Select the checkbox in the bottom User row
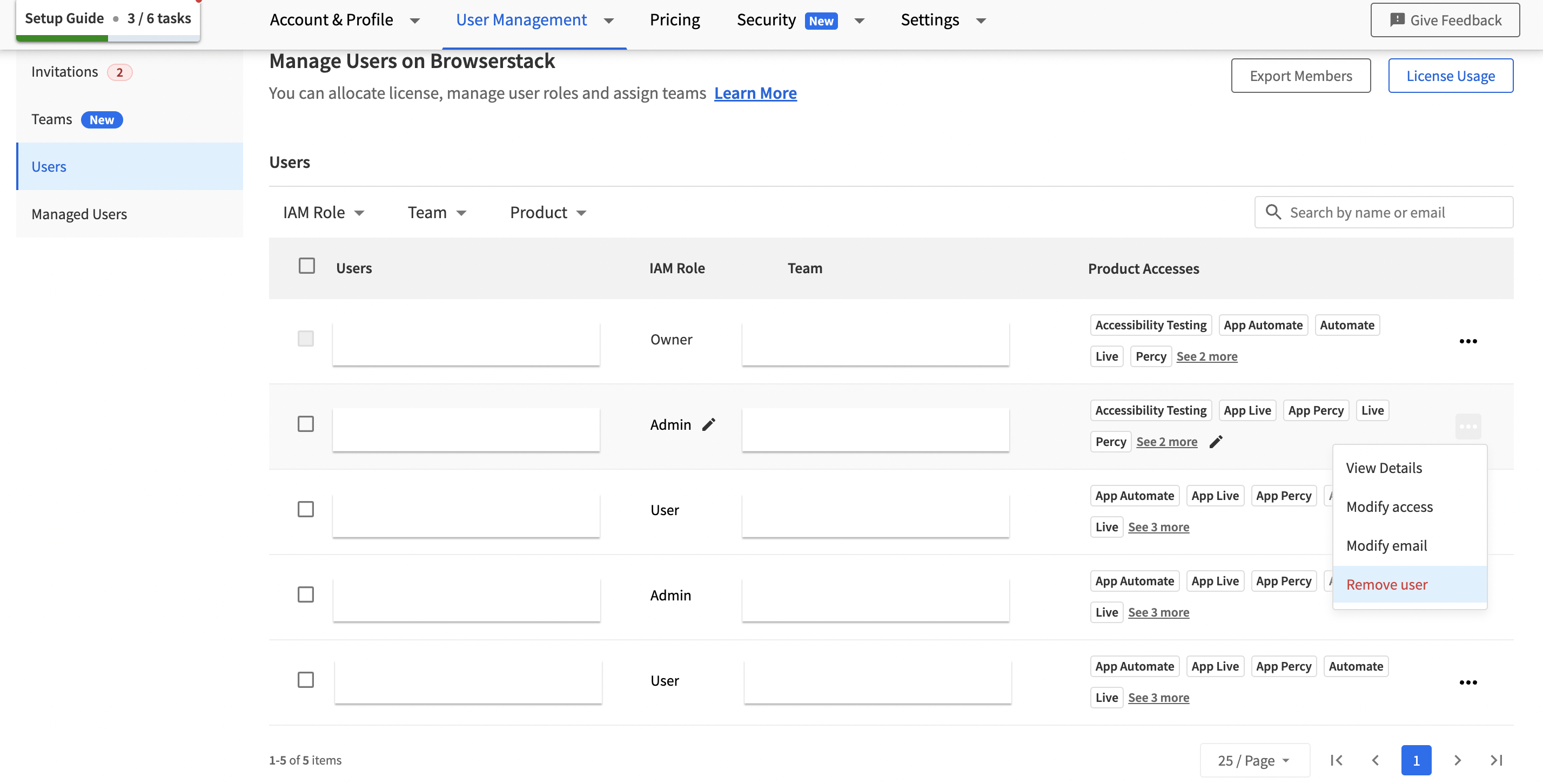The image size is (1543, 784). [x=305, y=680]
